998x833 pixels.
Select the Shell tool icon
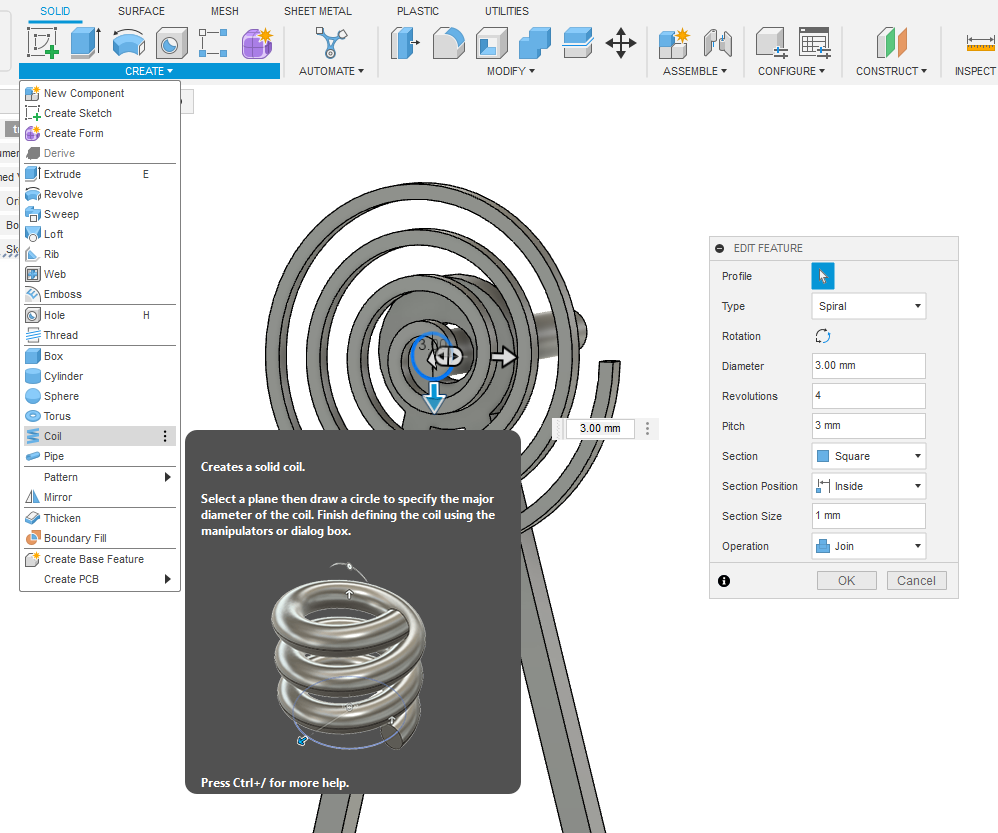[x=491, y=43]
